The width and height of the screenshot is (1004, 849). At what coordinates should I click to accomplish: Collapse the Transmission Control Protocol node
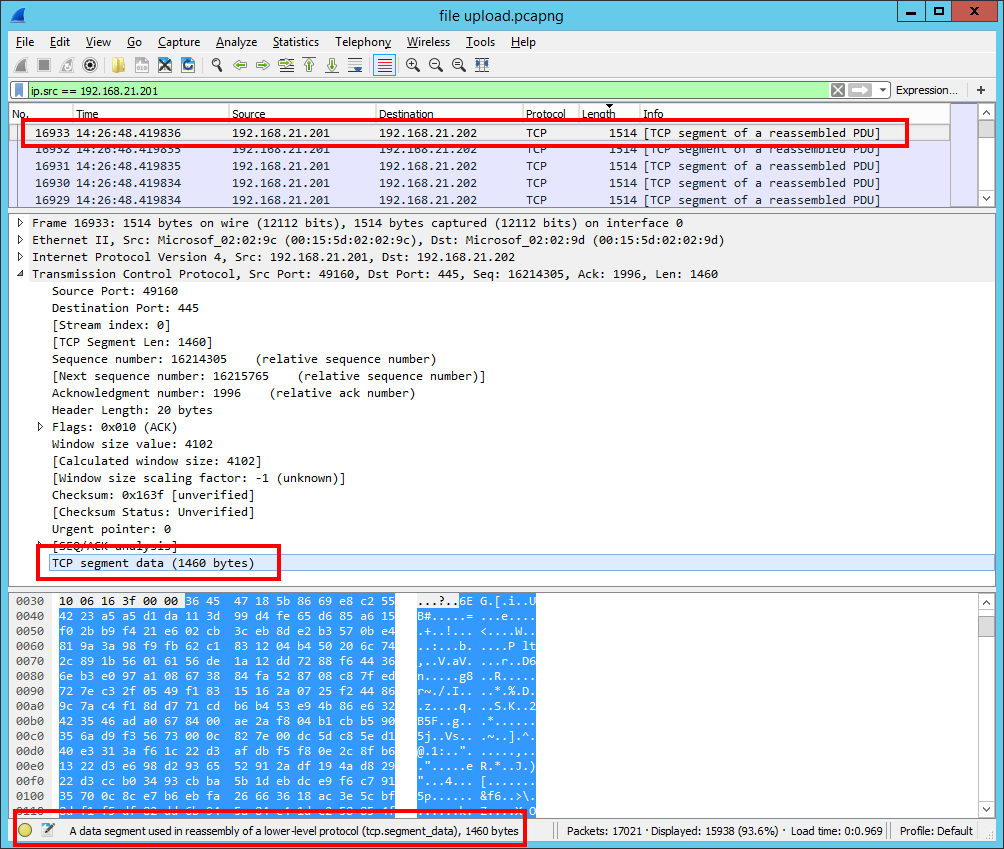[20, 274]
